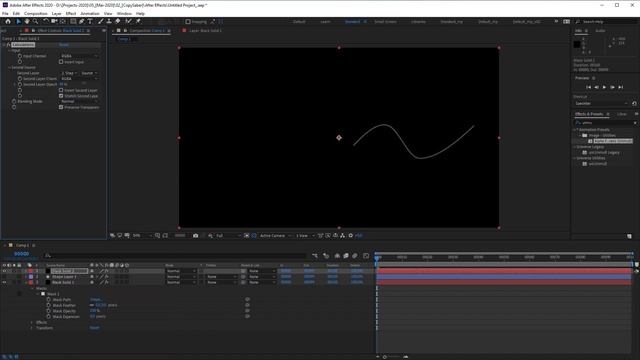This screenshot has height=360, width=640.
Task: Click the Frame Blending enable icon in timeline
Action: (x=346, y=256)
